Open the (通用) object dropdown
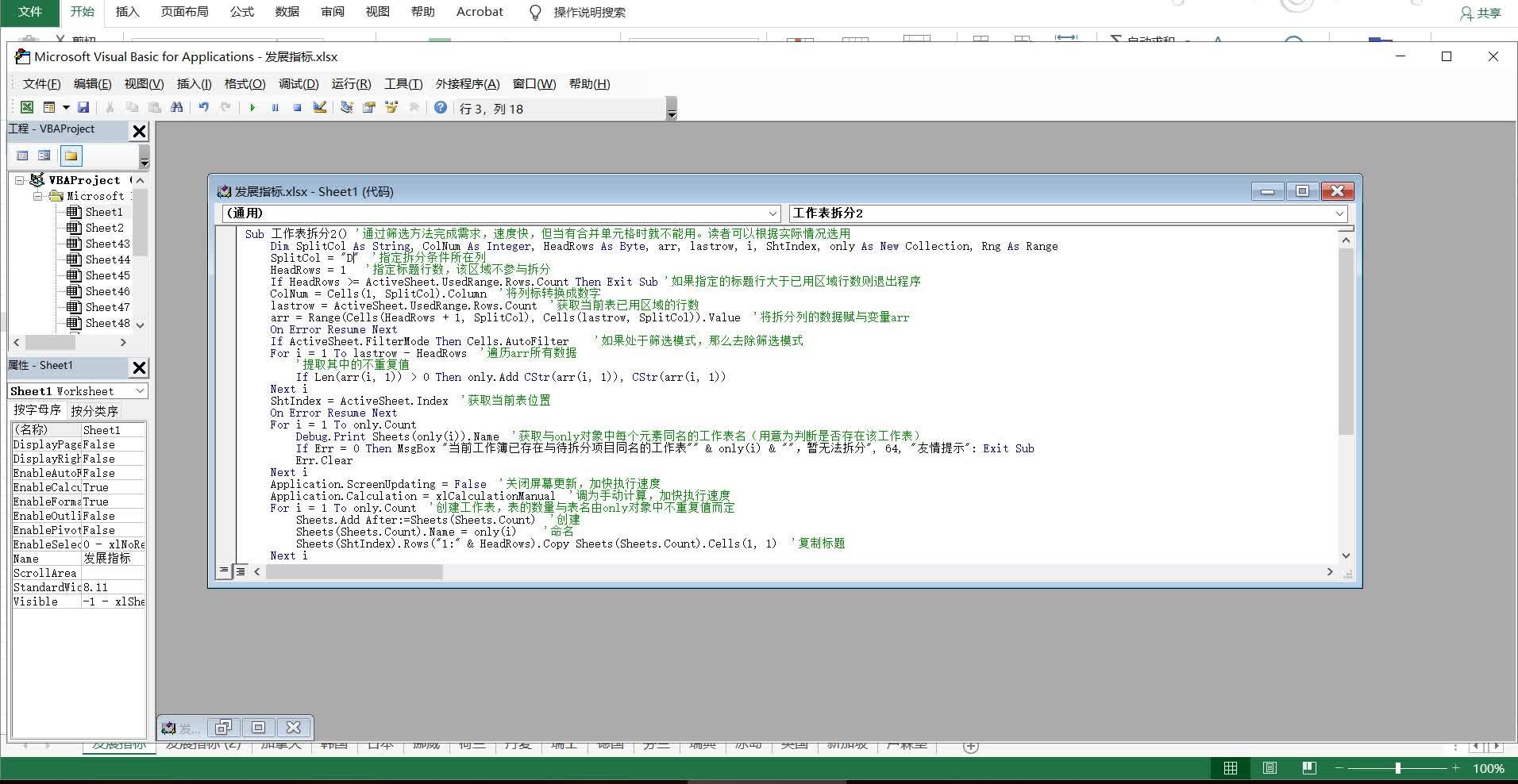This screenshot has height=784, width=1518. (773, 213)
